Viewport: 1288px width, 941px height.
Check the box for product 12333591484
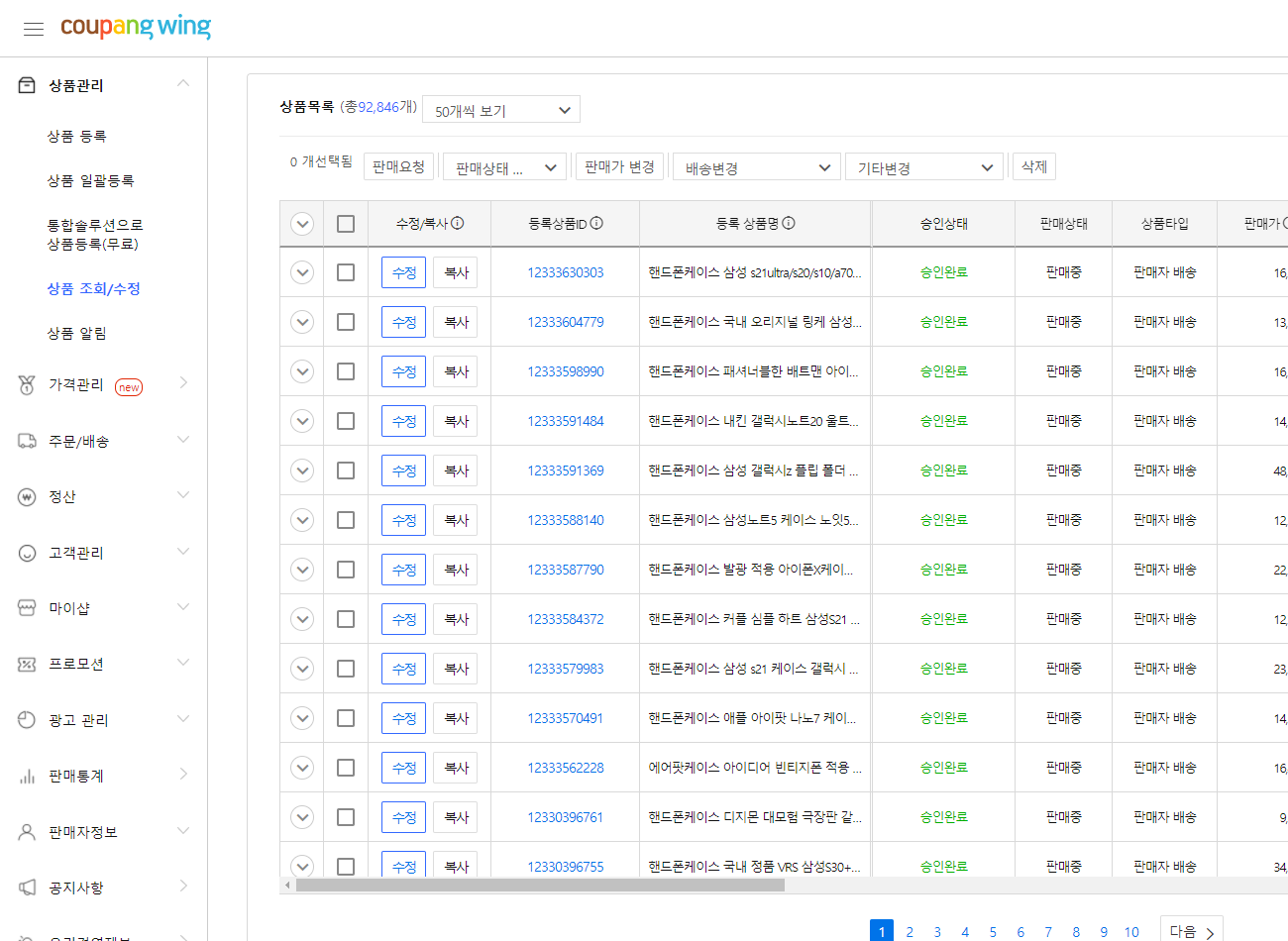346,421
